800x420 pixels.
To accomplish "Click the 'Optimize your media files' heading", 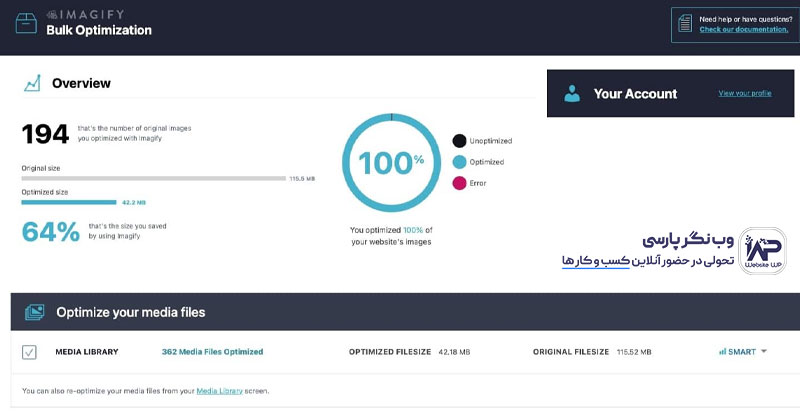I will pyautogui.click(x=131, y=312).
